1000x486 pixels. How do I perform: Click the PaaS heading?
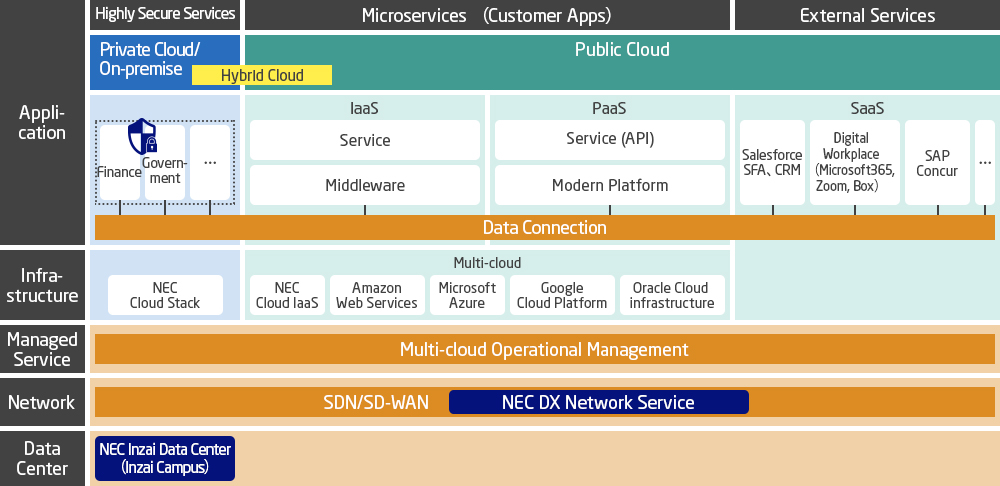(609, 108)
